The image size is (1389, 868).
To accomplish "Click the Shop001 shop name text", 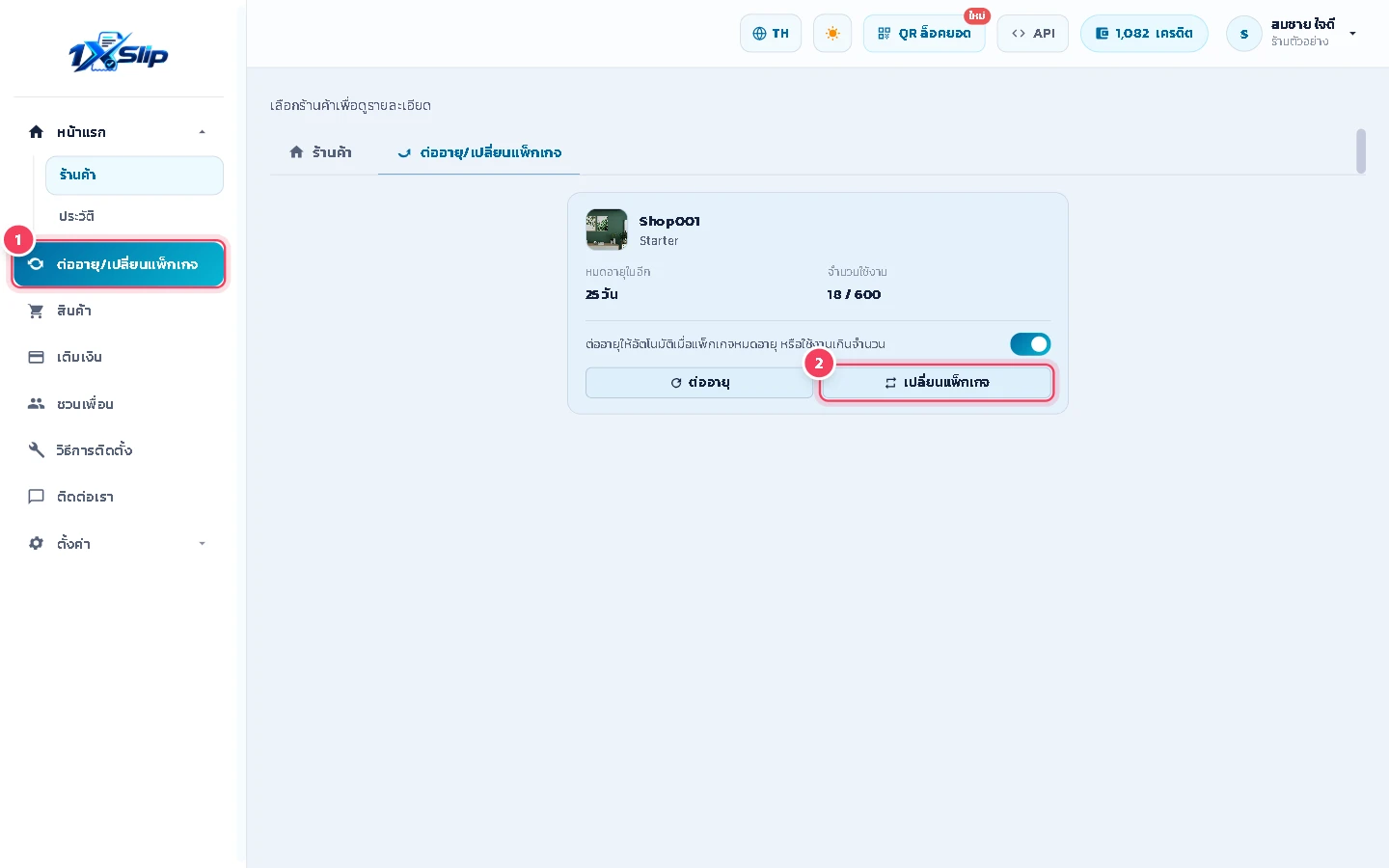I will coord(669,221).
